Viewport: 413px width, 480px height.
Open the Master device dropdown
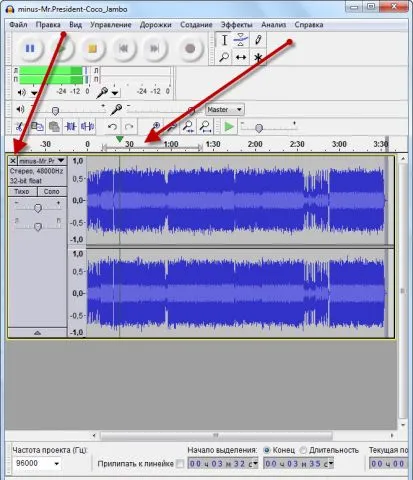pos(225,110)
